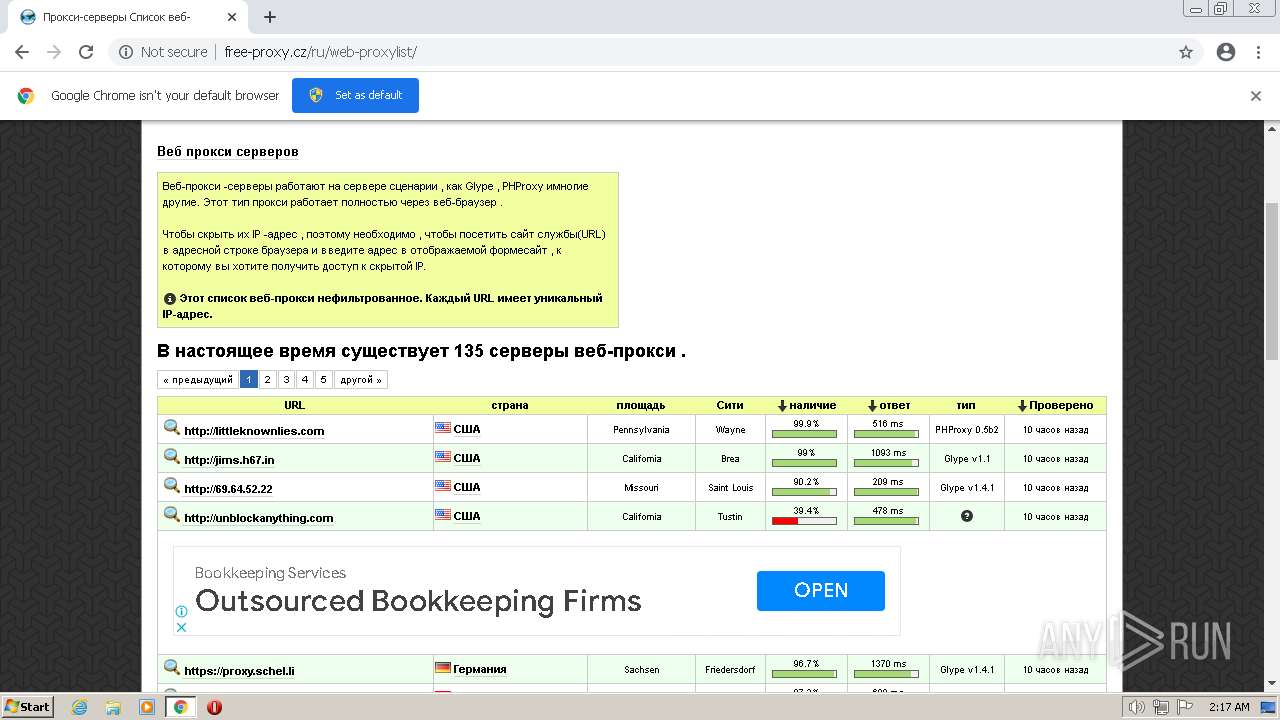Click unknown type question mark icon
The image size is (1280, 720).
[967, 516]
